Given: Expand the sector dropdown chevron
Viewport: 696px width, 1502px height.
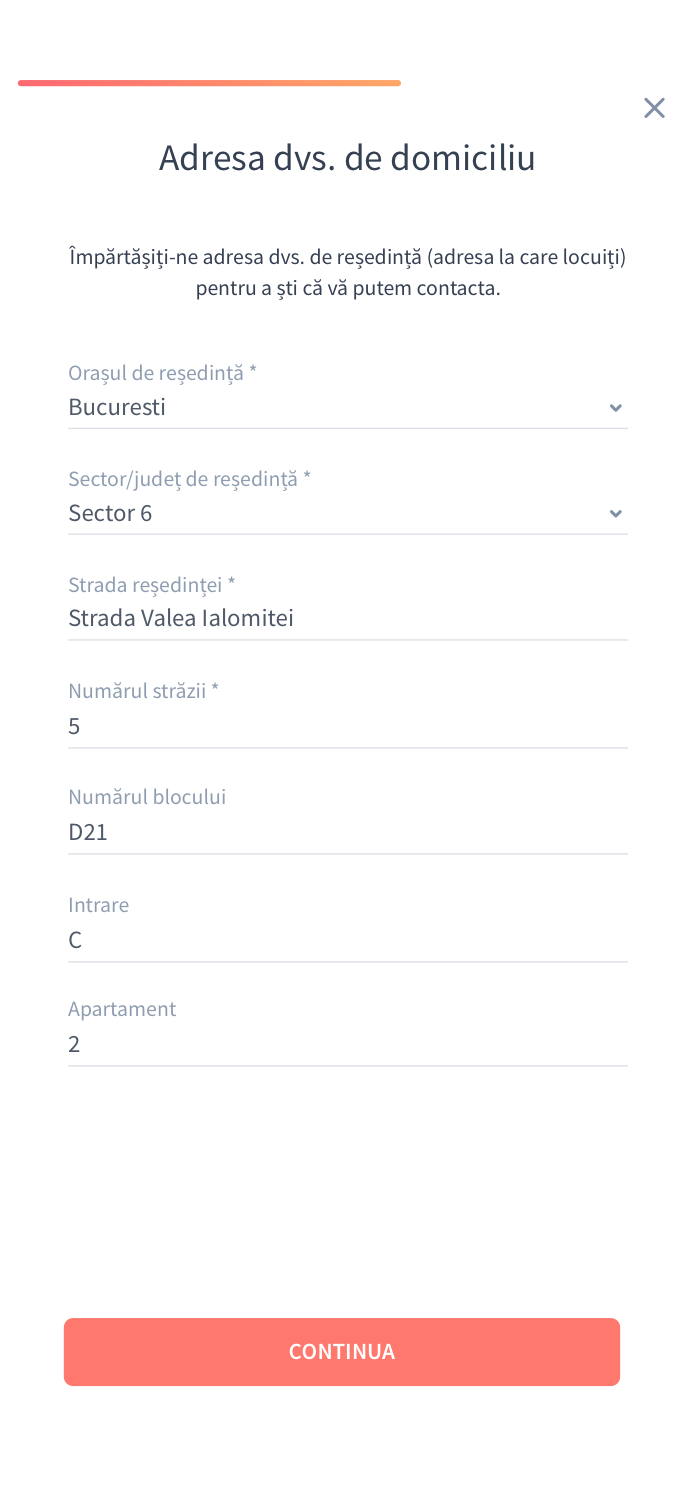Looking at the screenshot, I should click(x=616, y=514).
